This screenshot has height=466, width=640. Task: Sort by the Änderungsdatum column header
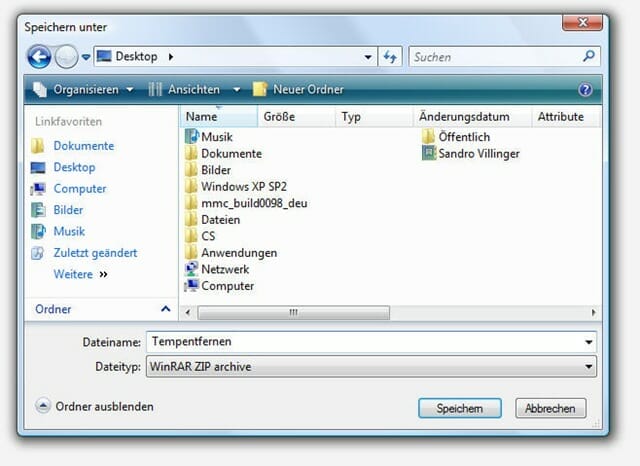(464, 117)
